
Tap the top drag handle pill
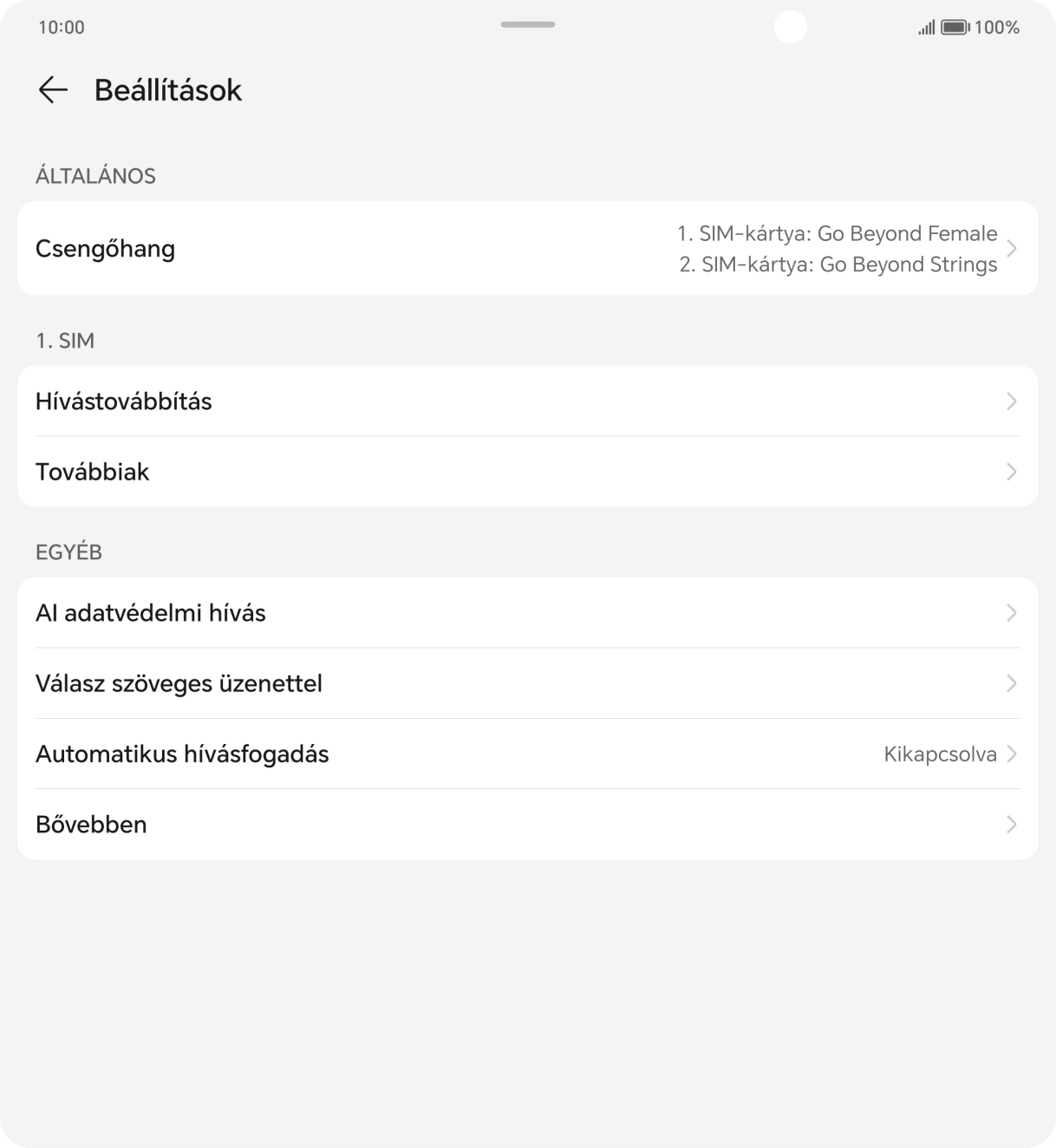pyautogui.click(x=527, y=24)
